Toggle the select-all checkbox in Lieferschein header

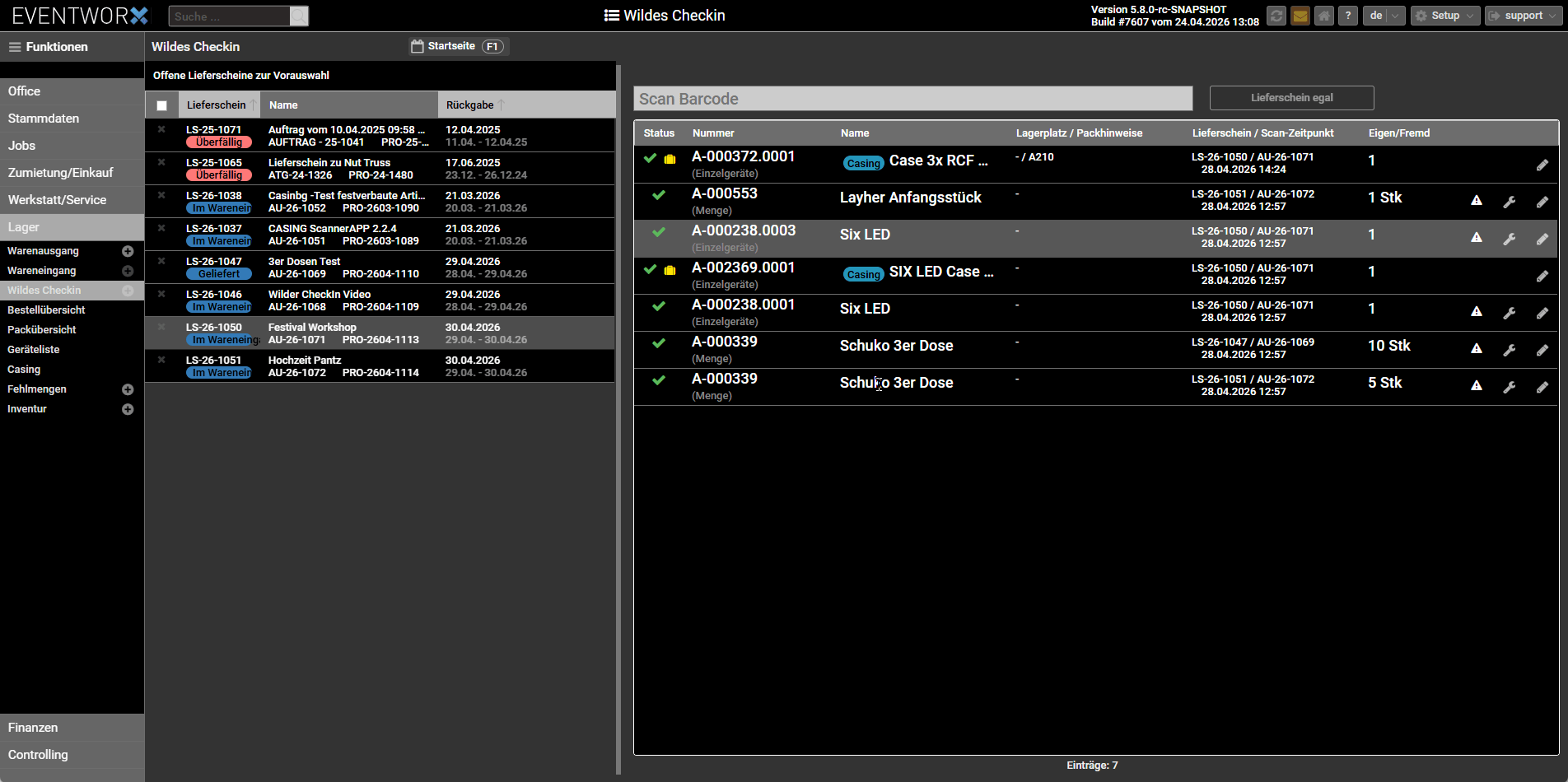click(161, 105)
